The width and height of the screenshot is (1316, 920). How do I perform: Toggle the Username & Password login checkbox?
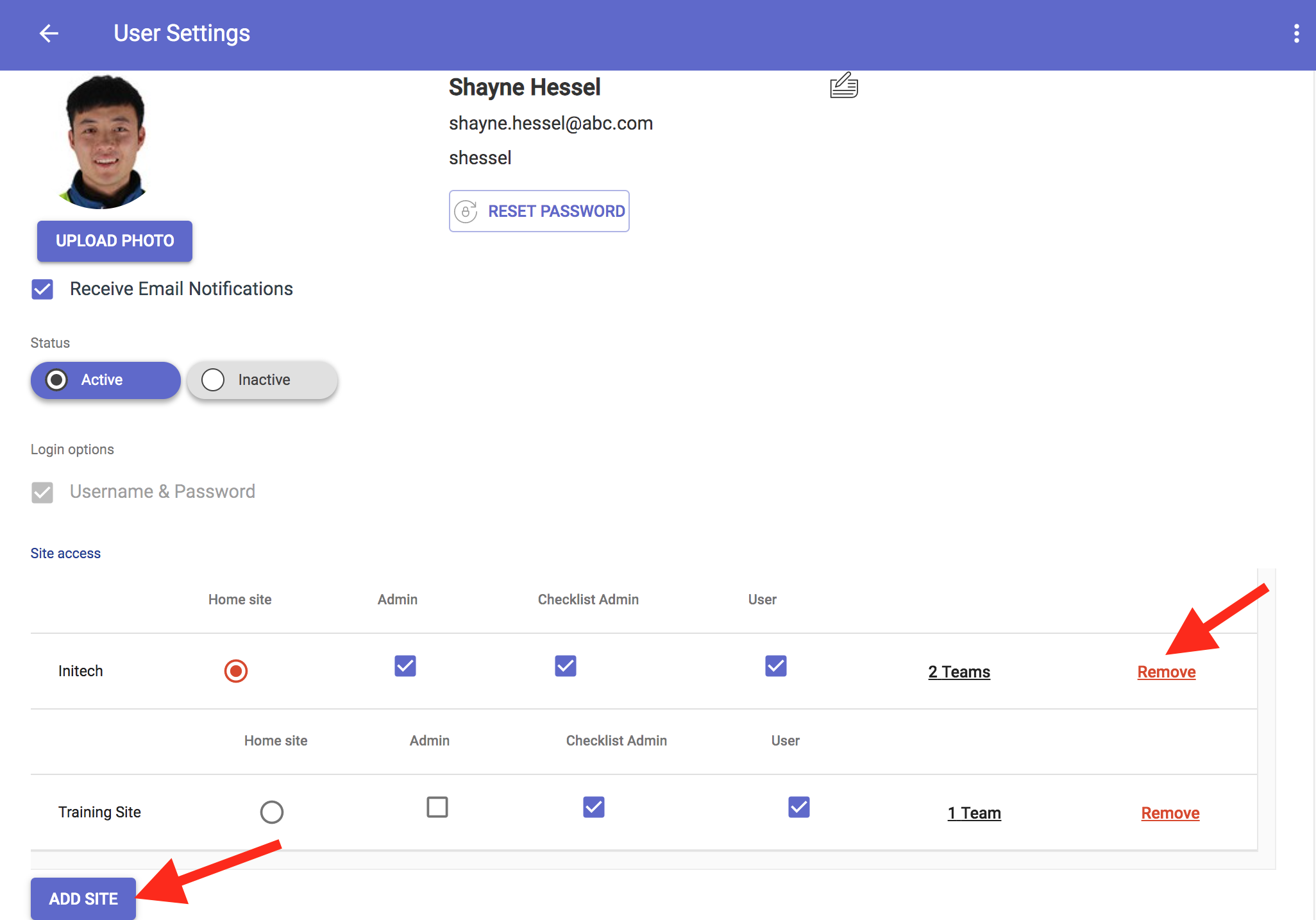point(42,492)
